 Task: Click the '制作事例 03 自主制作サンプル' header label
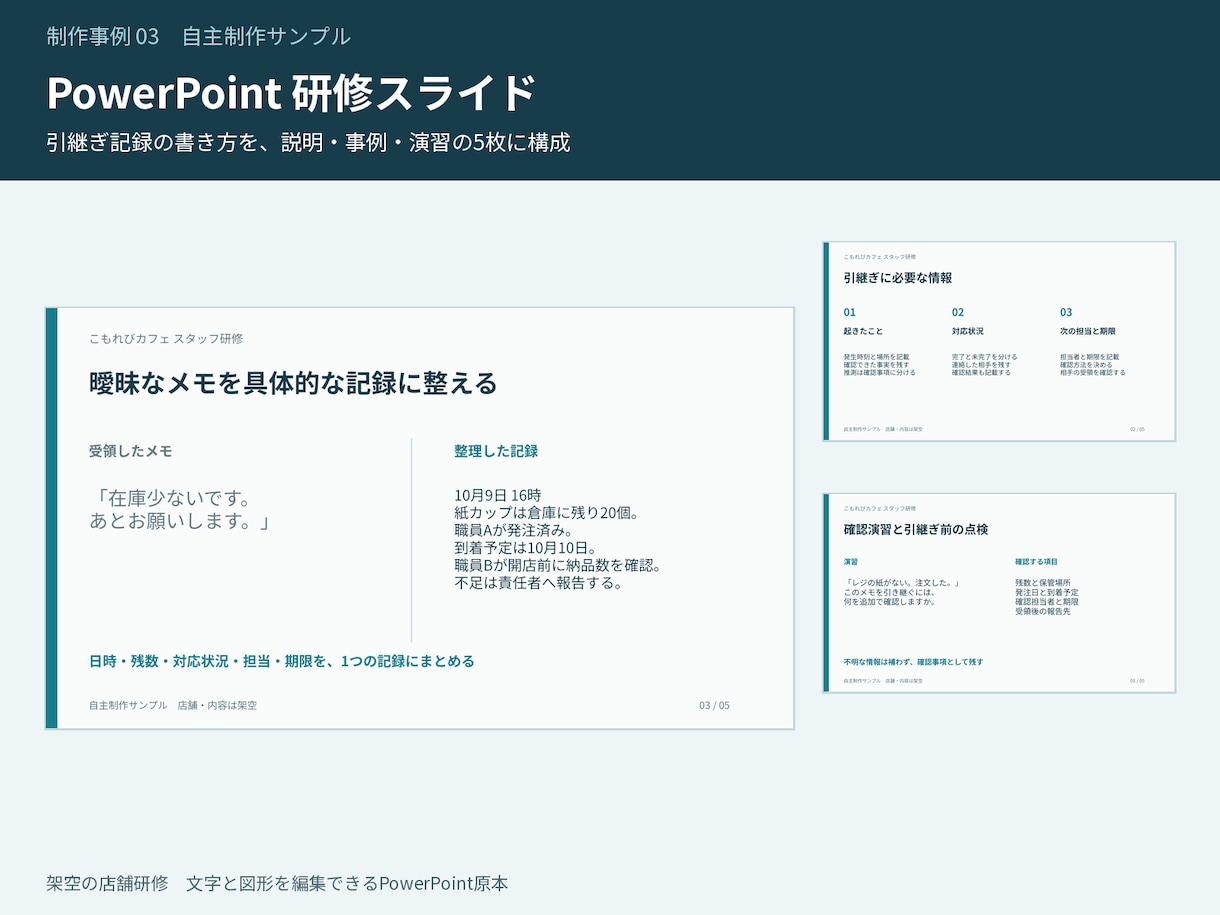click(x=198, y=36)
